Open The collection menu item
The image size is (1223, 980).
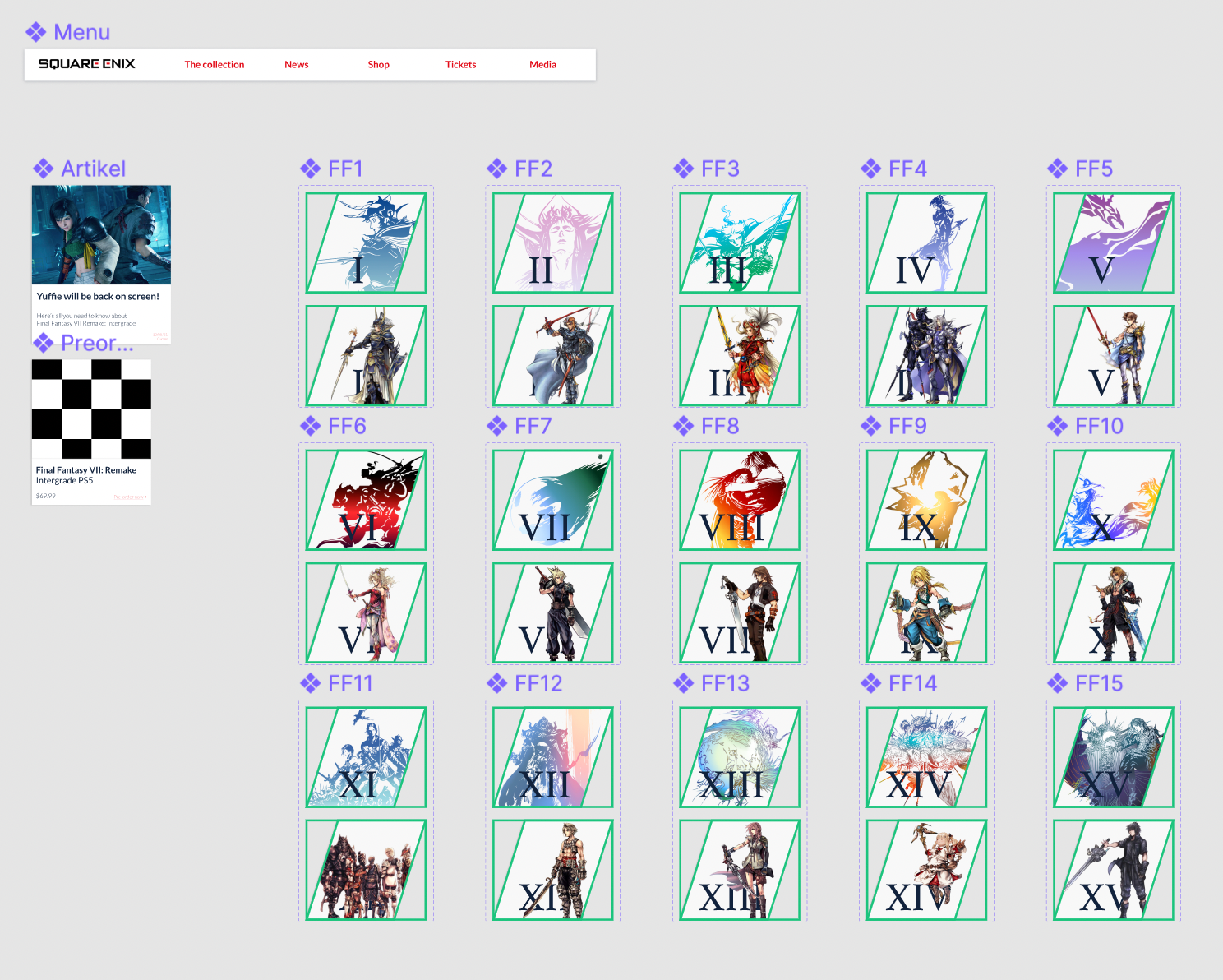[215, 64]
